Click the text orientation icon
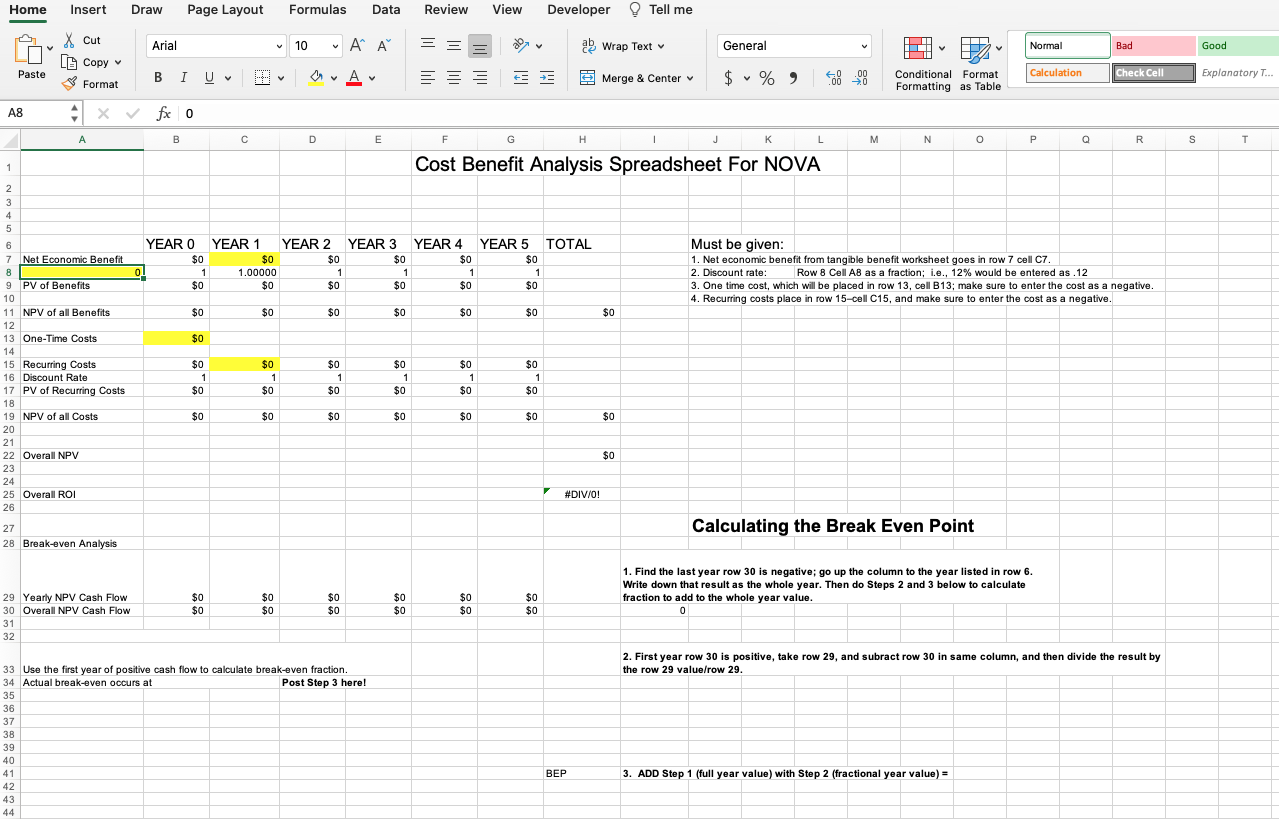Viewport: 1279px width, 819px height. click(x=520, y=46)
